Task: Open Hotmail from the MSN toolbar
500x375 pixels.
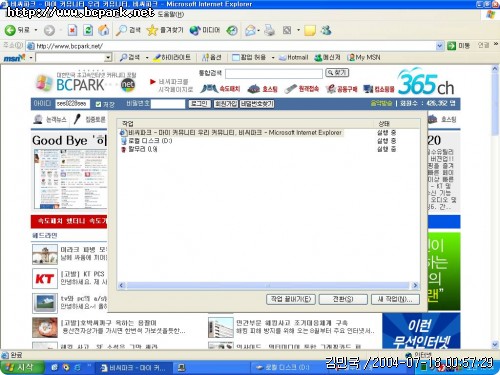Action: click(294, 58)
